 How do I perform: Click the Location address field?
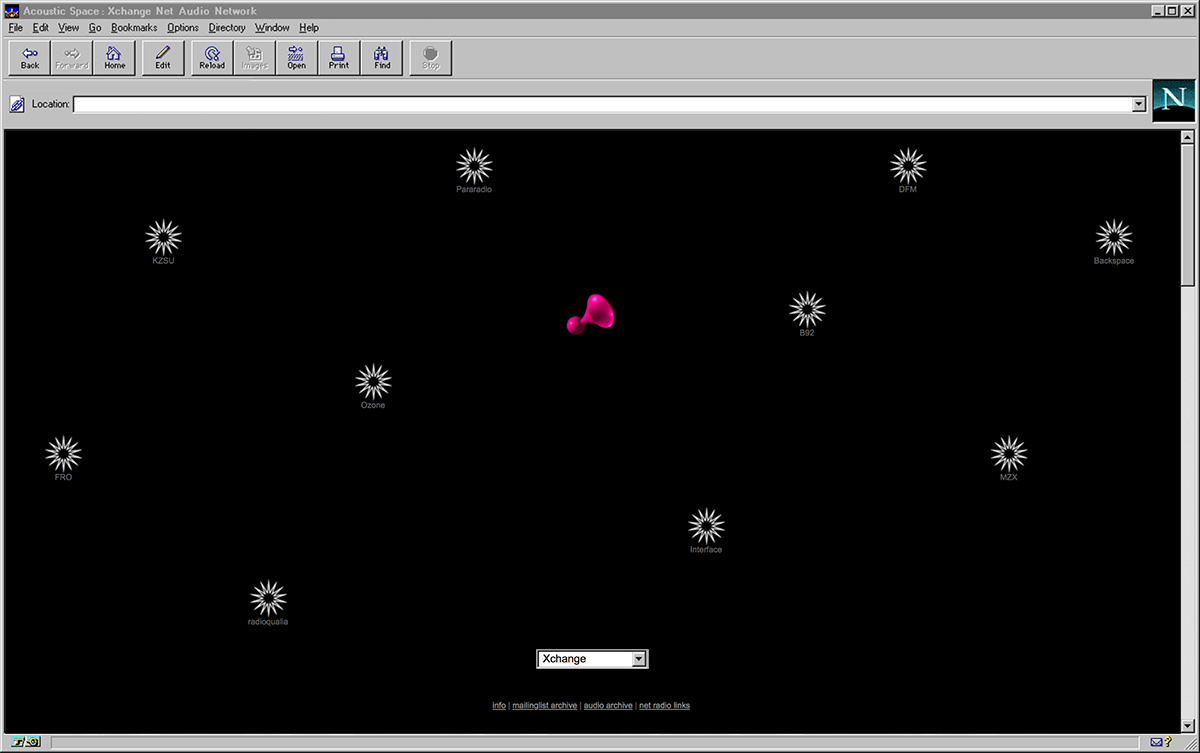pos(601,105)
